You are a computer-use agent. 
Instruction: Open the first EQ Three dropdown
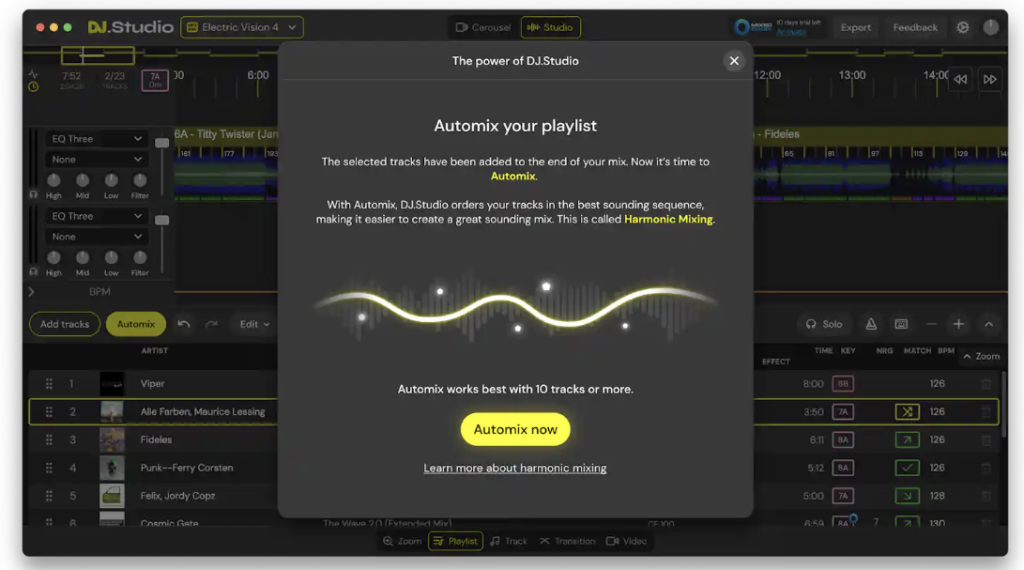97,139
